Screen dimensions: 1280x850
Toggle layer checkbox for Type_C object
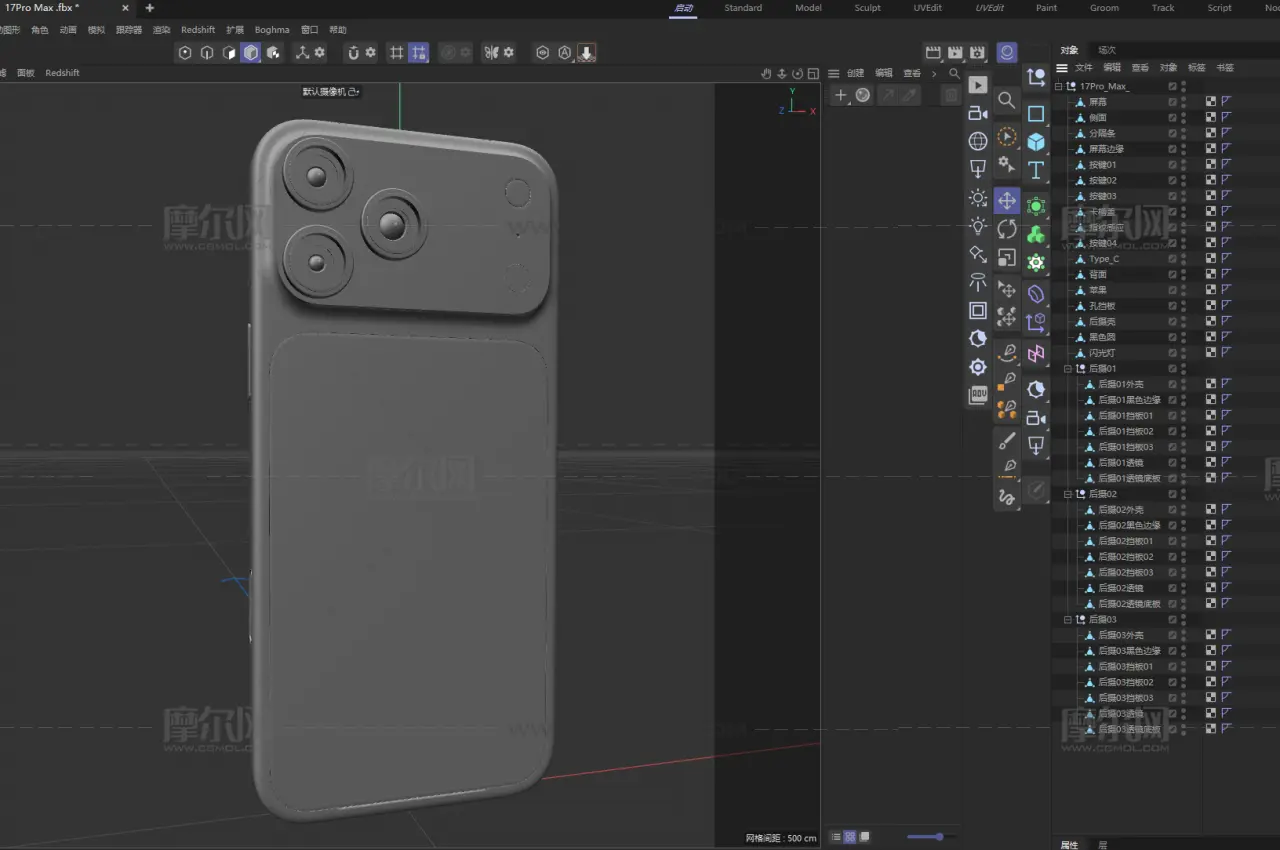click(x=1172, y=259)
